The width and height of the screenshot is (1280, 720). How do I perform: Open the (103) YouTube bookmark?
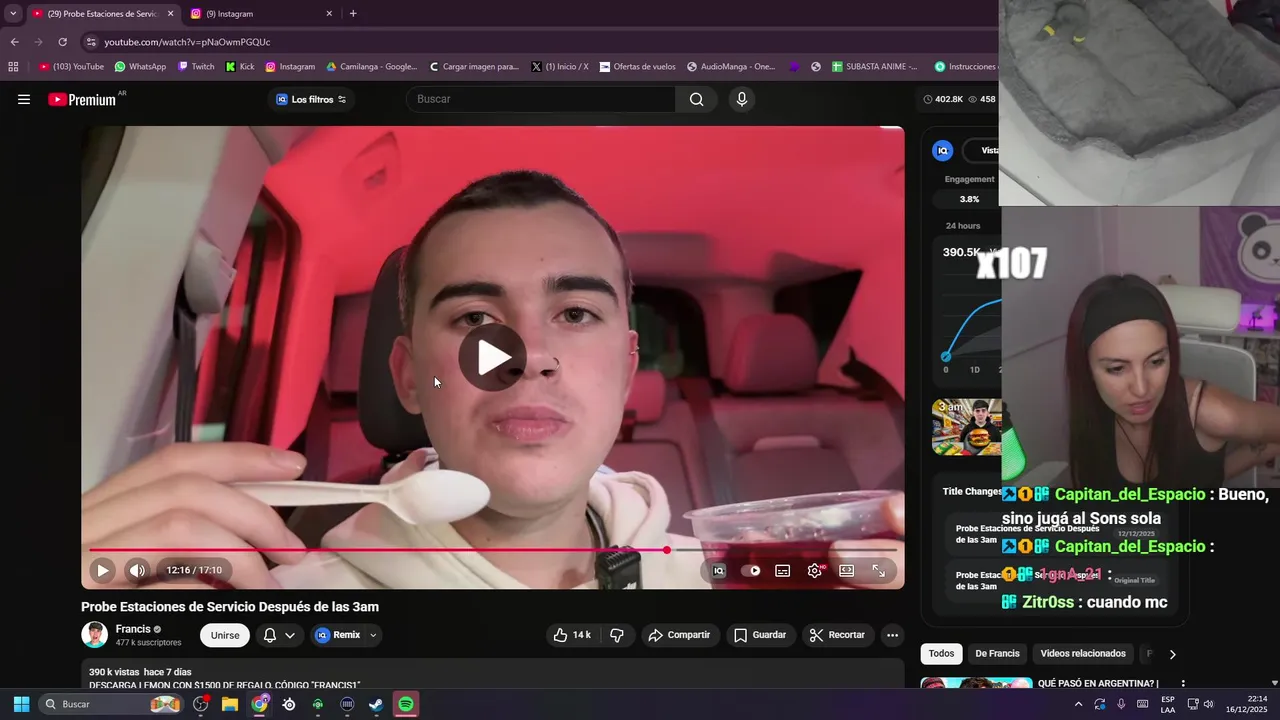(71, 67)
